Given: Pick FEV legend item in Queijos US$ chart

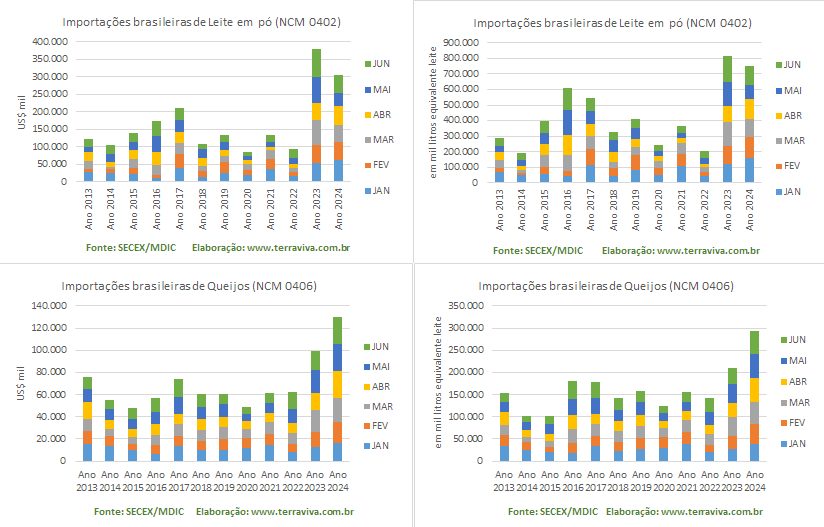Looking at the screenshot, I should (x=376, y=426).
